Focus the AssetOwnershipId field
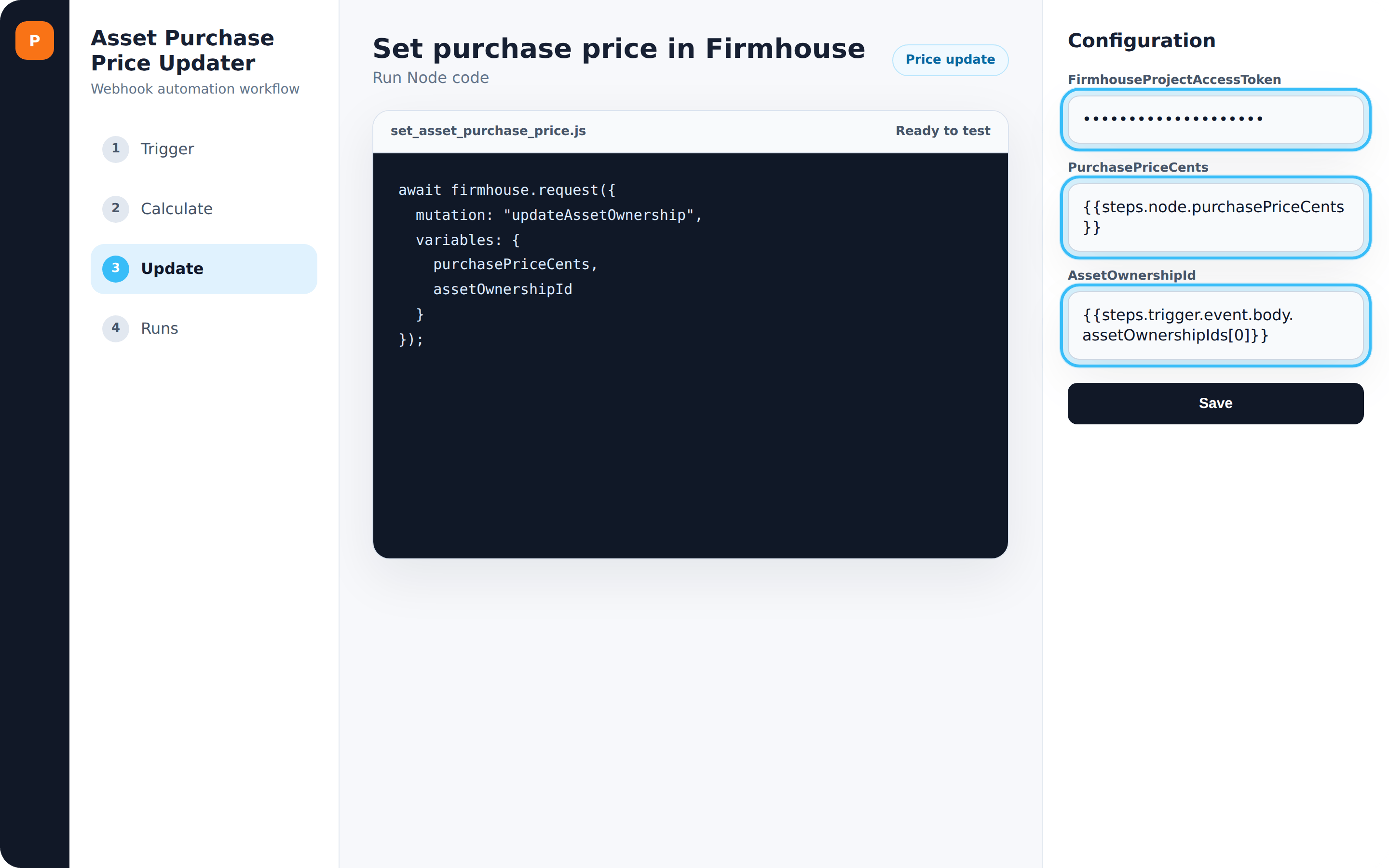This screenshot has width=1389, height=868. (x=1215, y=325)
